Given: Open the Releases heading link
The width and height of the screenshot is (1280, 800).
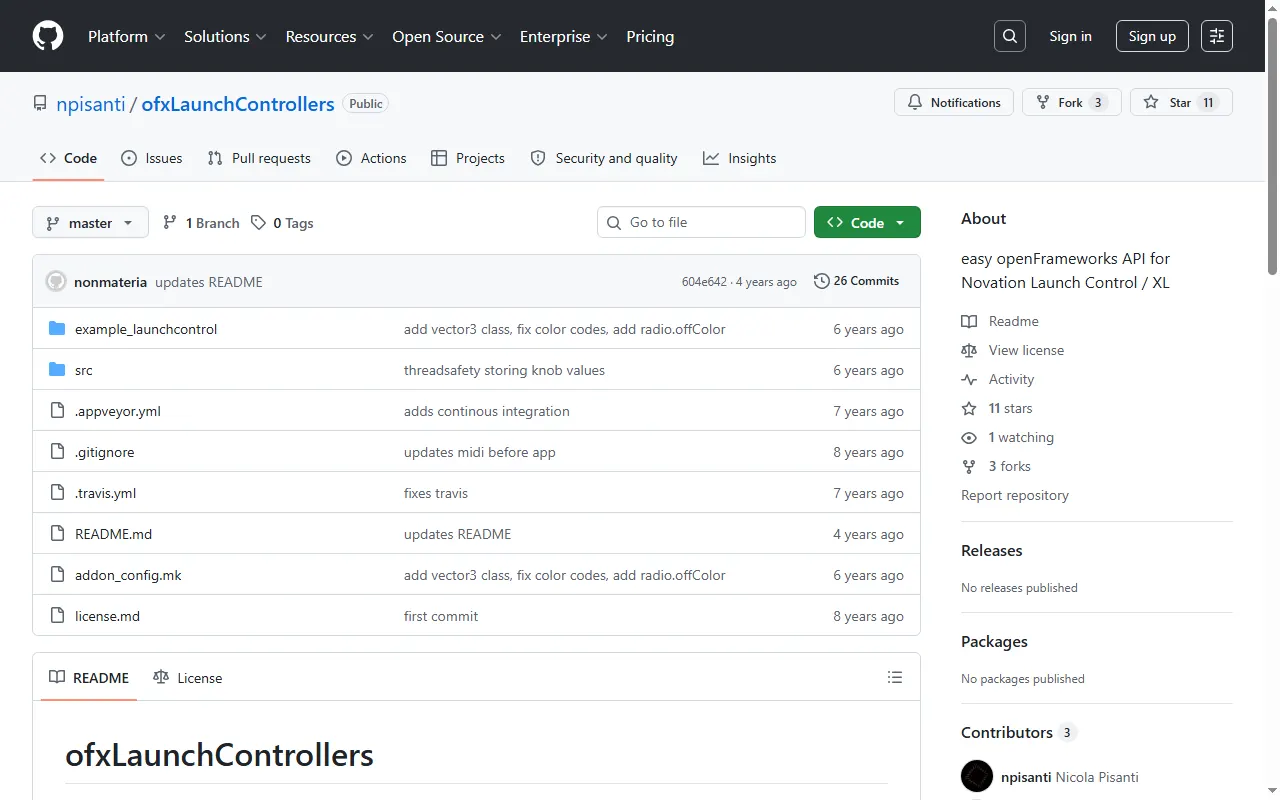Looking at the screenshot, I should (992, 550).
